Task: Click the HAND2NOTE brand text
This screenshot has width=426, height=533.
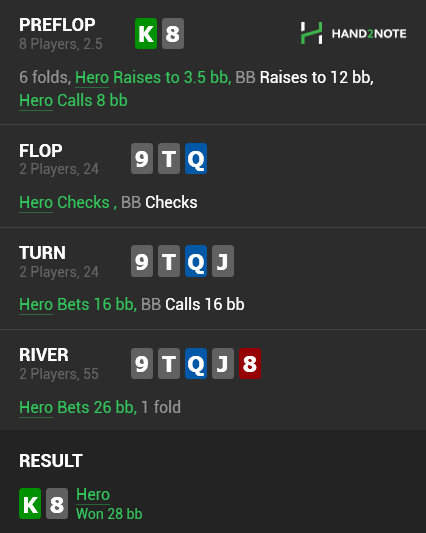Action: pyautogui.click(x=369, y=33)
